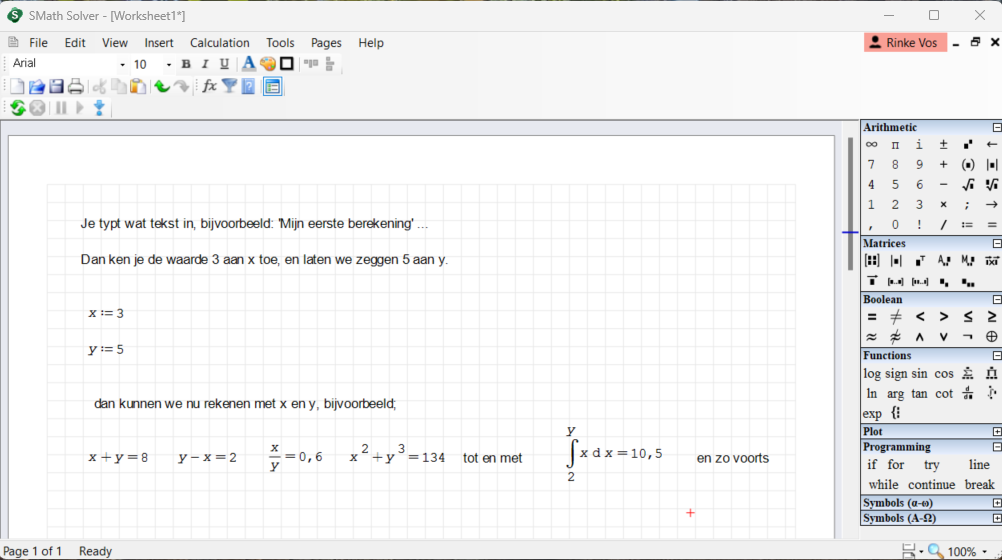Click the paste clipboard icon
Image resolution: width=1002 pixels, height=560 pixels.
point(138,87)
